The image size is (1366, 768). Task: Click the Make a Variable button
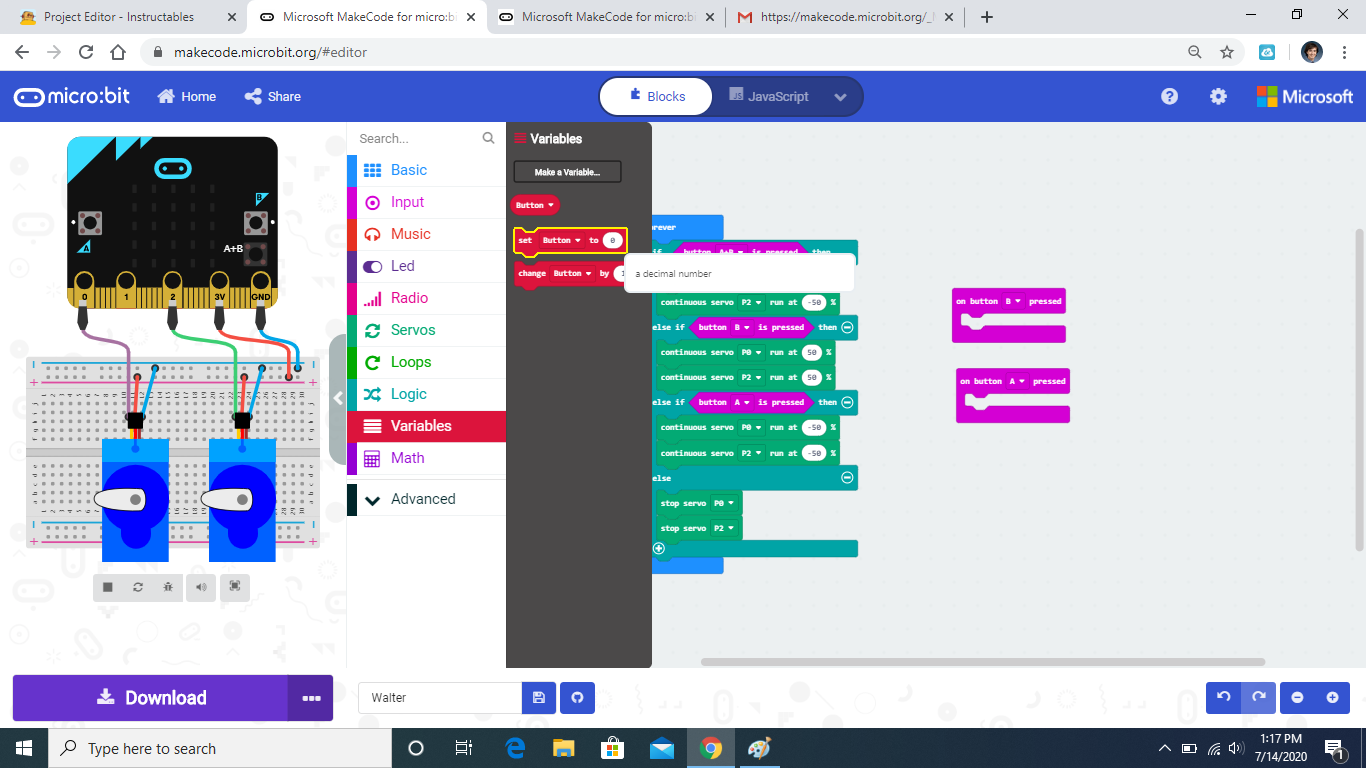(567, 172)
